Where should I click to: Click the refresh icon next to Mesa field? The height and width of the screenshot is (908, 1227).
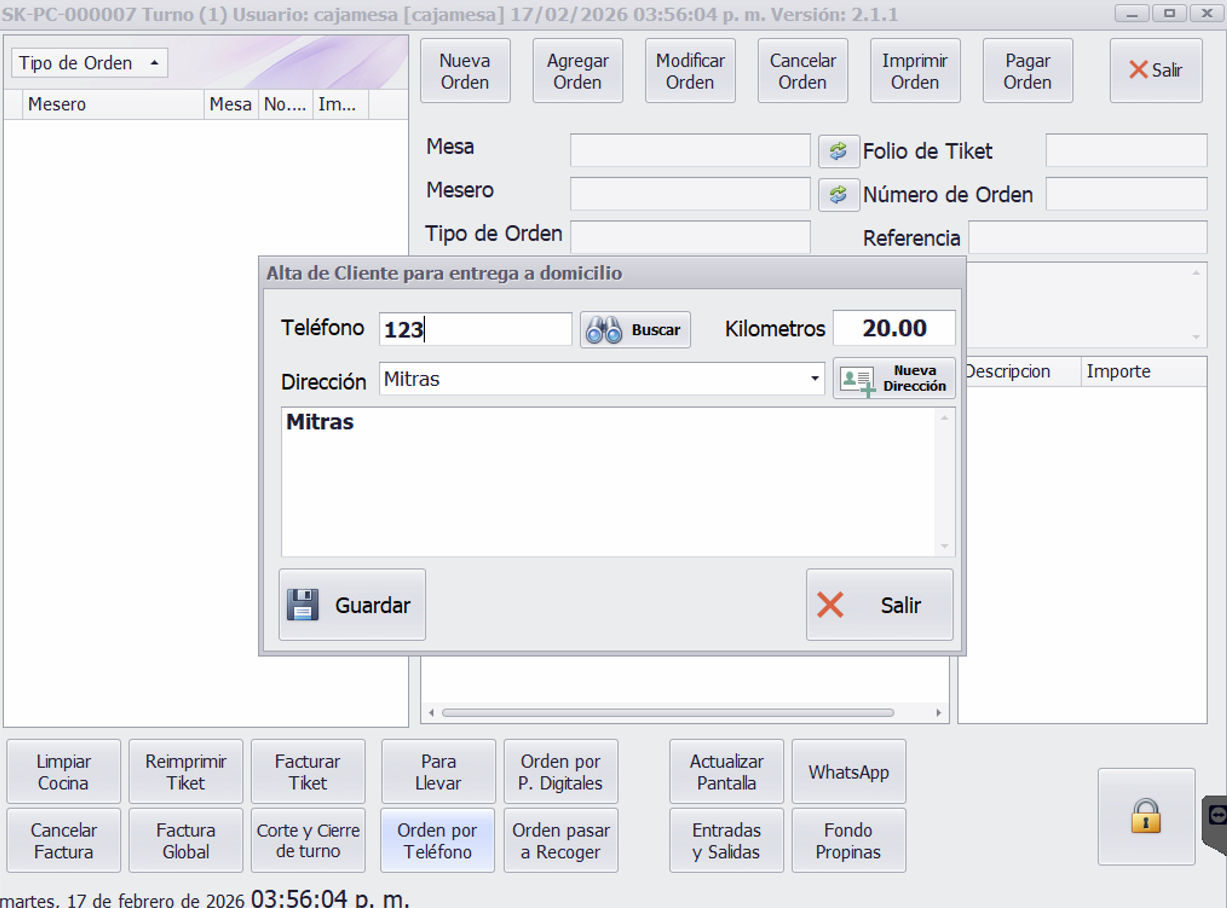[x=838, y=151]
